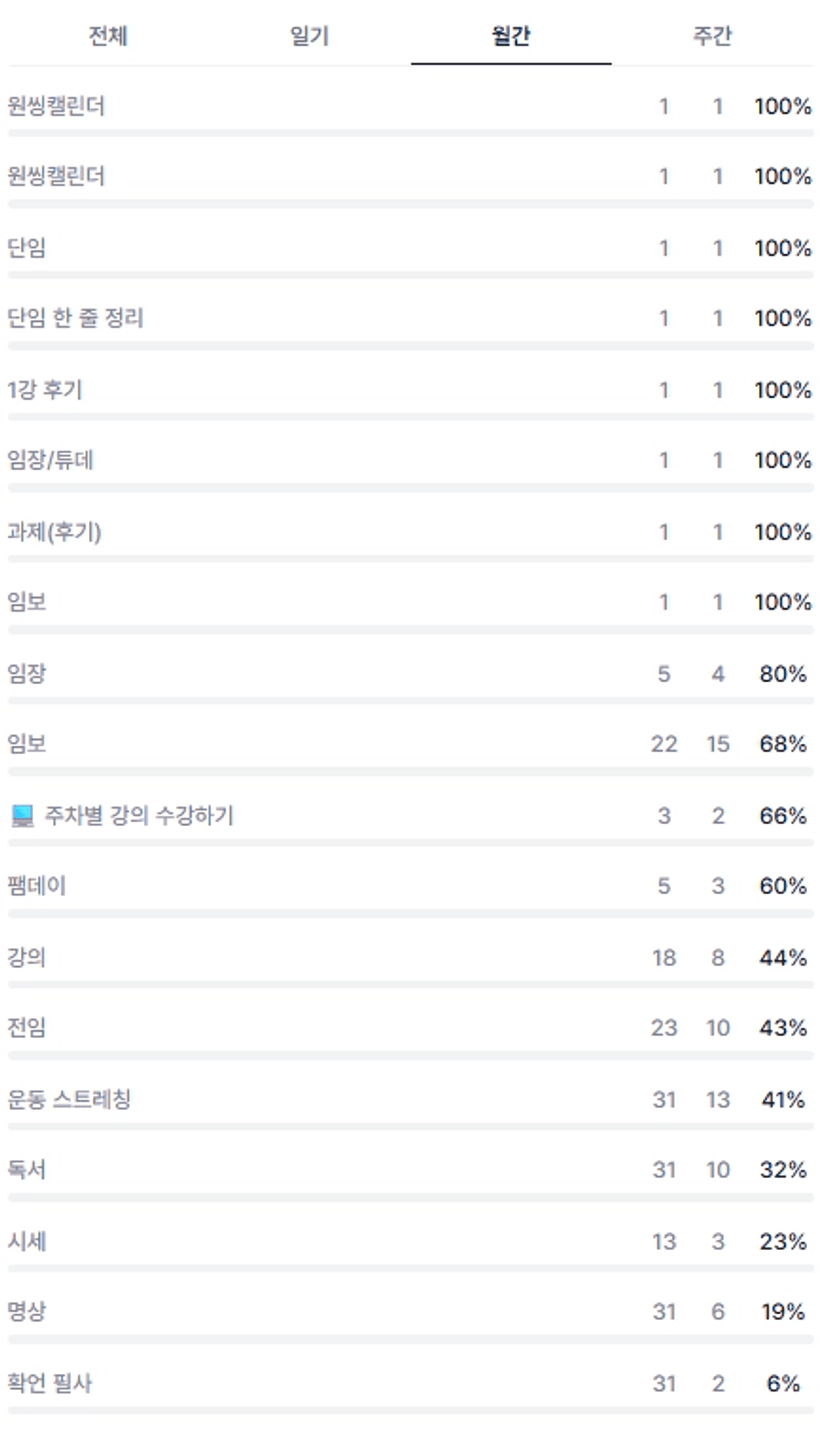Viewport: 827px width, 1429px height.
Task: Switch to the 전체 tab
Action: (108, 38)
